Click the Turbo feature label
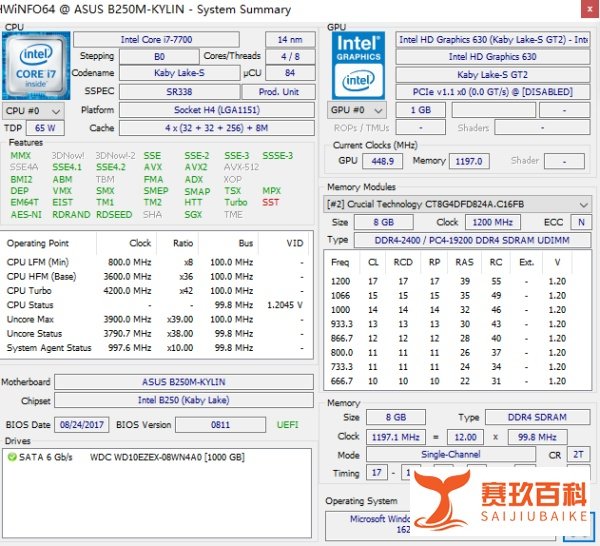The width and height of the screenshot is (600, 546). (236, 202)
